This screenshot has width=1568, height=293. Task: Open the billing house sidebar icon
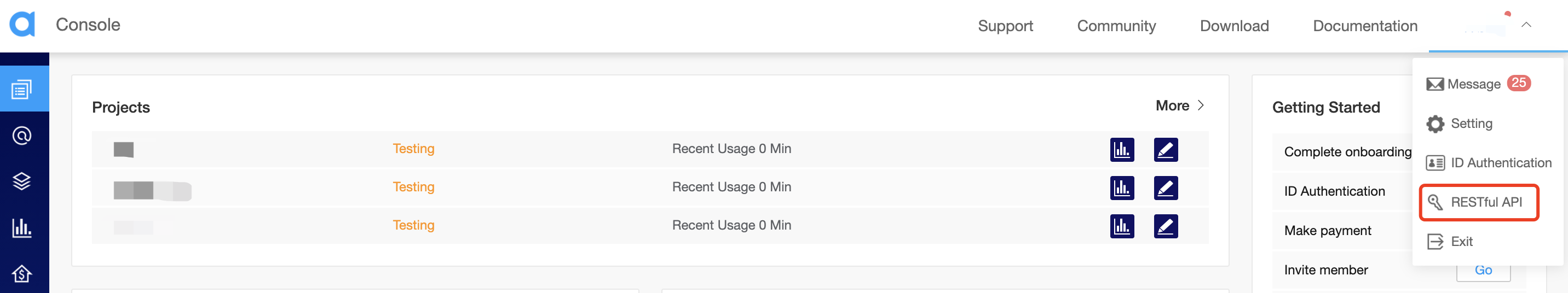[x=22, y=274]
